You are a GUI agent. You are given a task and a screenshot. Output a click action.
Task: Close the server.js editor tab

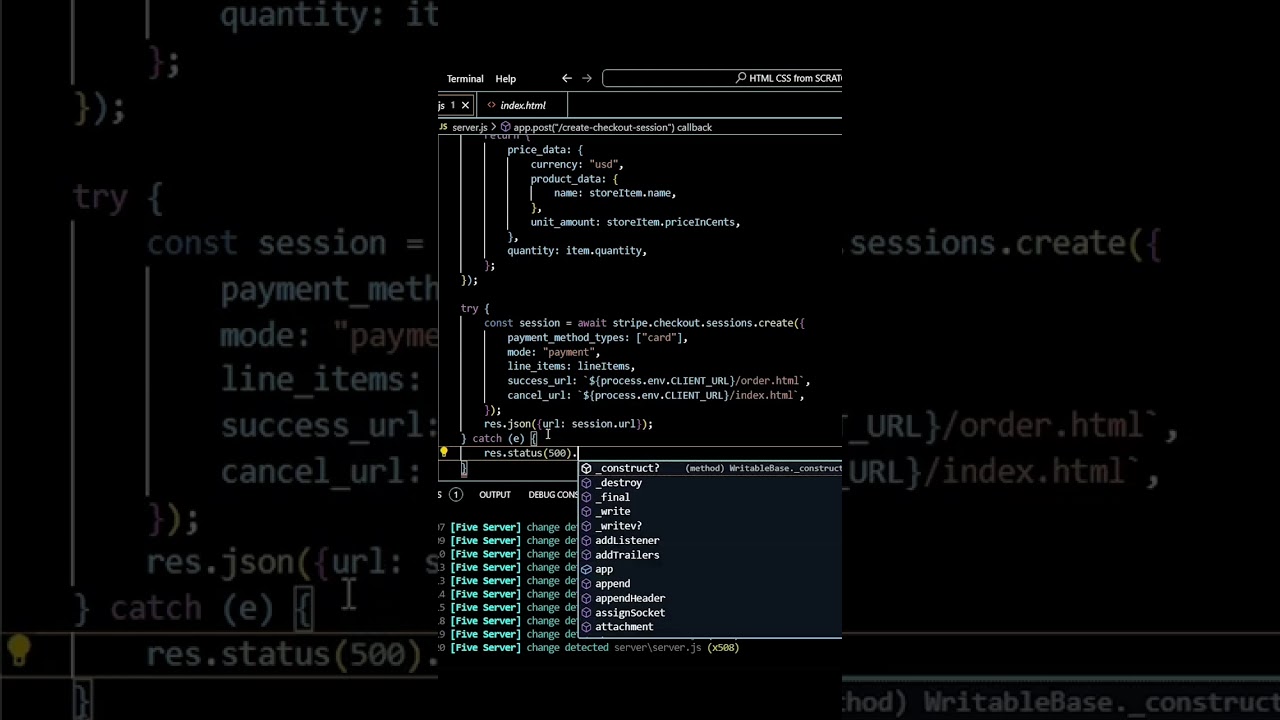coord(465,105)
